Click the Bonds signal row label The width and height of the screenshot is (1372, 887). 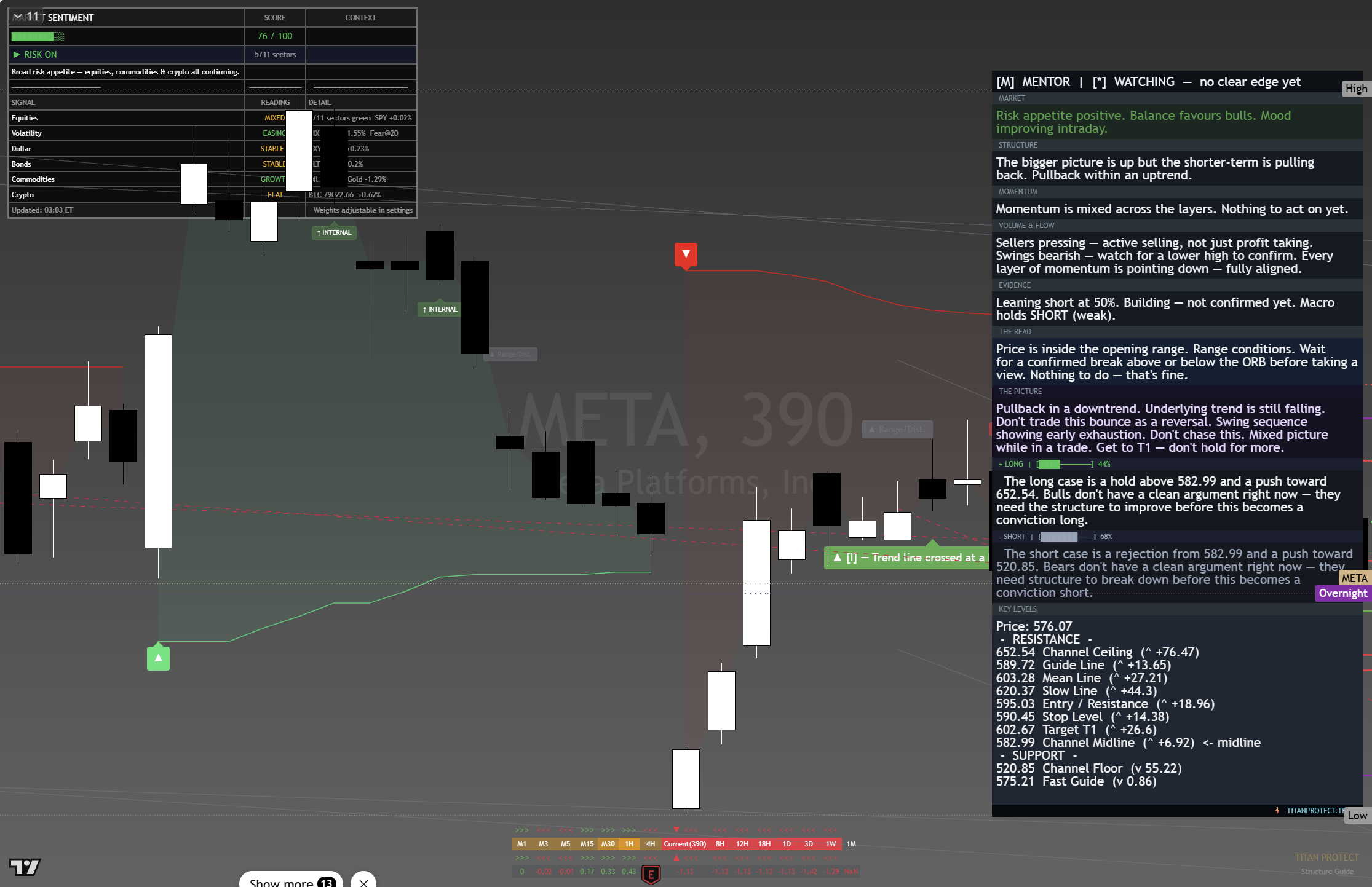pos(21,164)
